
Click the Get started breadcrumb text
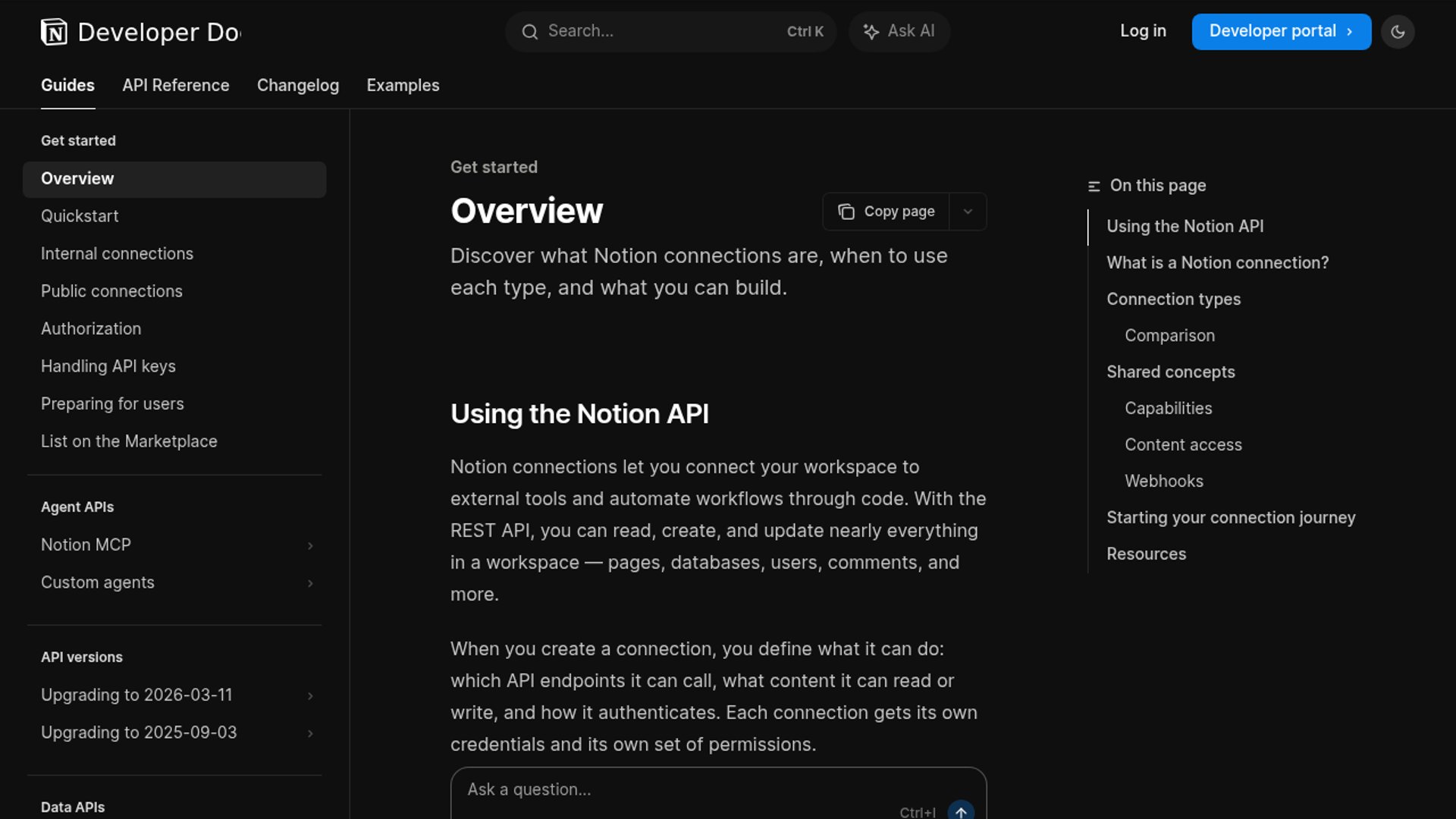[494, 168]
